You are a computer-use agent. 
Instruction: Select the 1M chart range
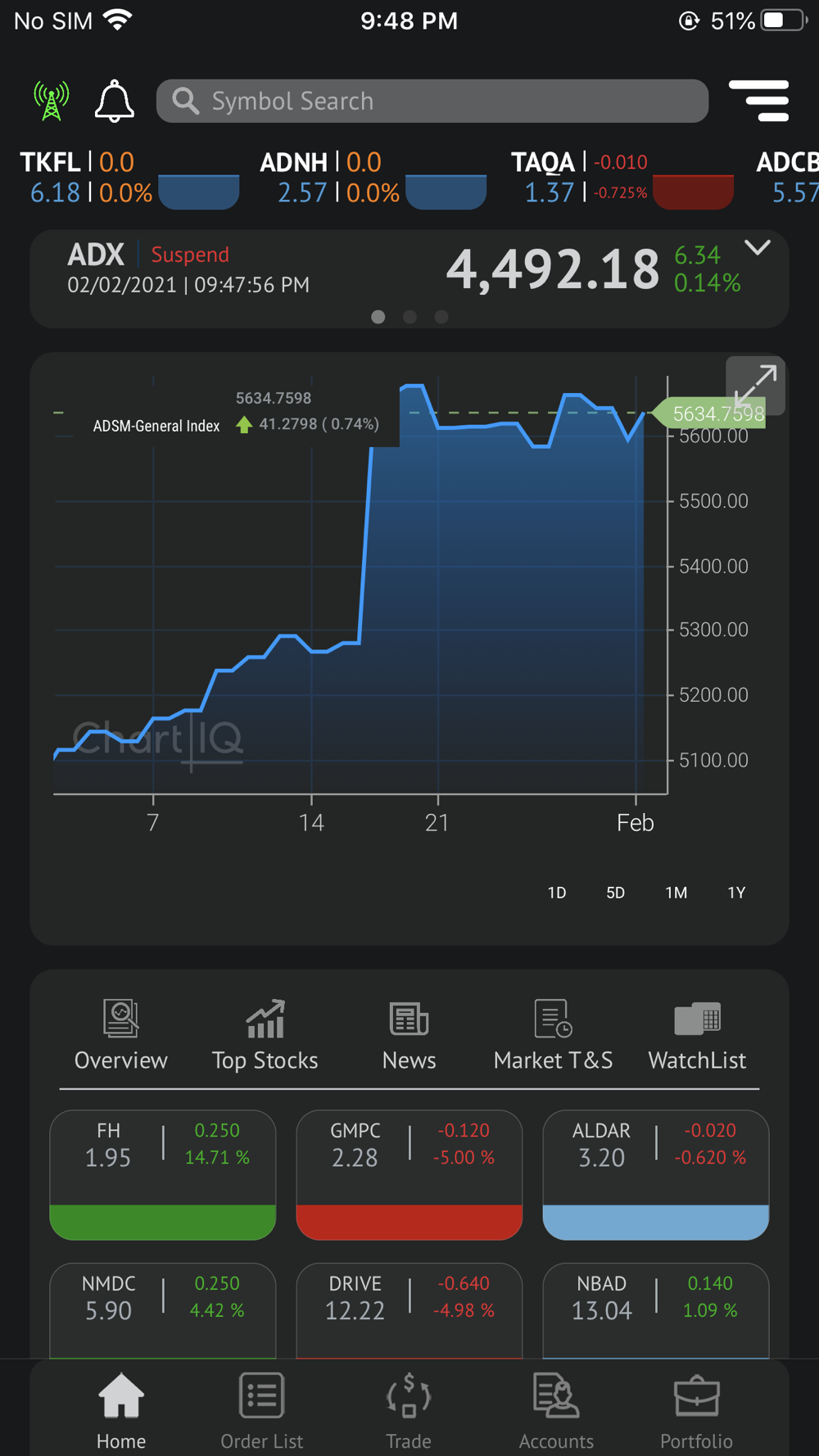(676, 893)
